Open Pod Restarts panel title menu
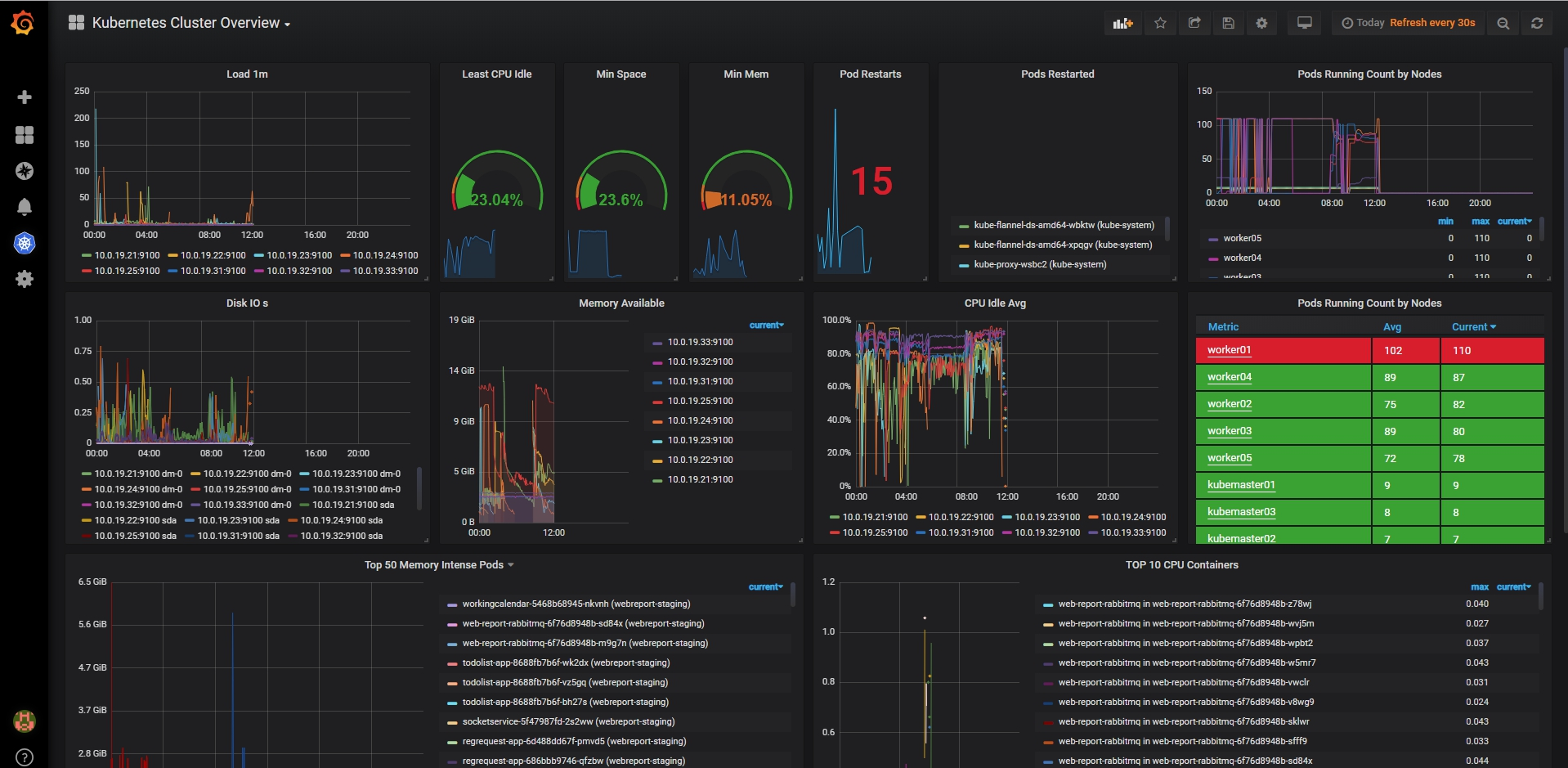This screenshot has height=768, width=1568. (x=870, y=74)
